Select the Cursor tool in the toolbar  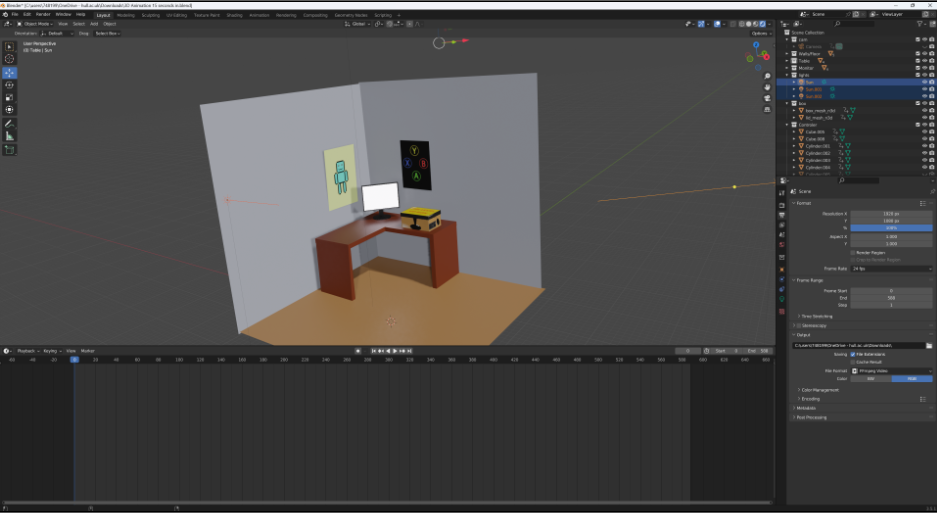coord(10,60)
